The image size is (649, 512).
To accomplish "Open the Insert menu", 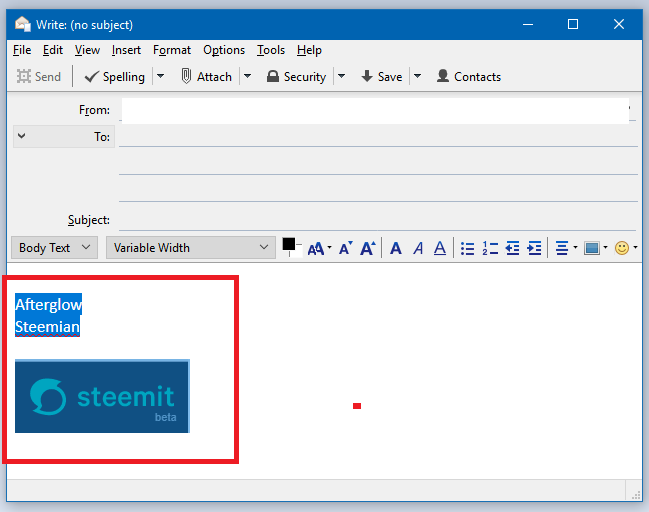I will pyautogui.click(x=126, y=50).
